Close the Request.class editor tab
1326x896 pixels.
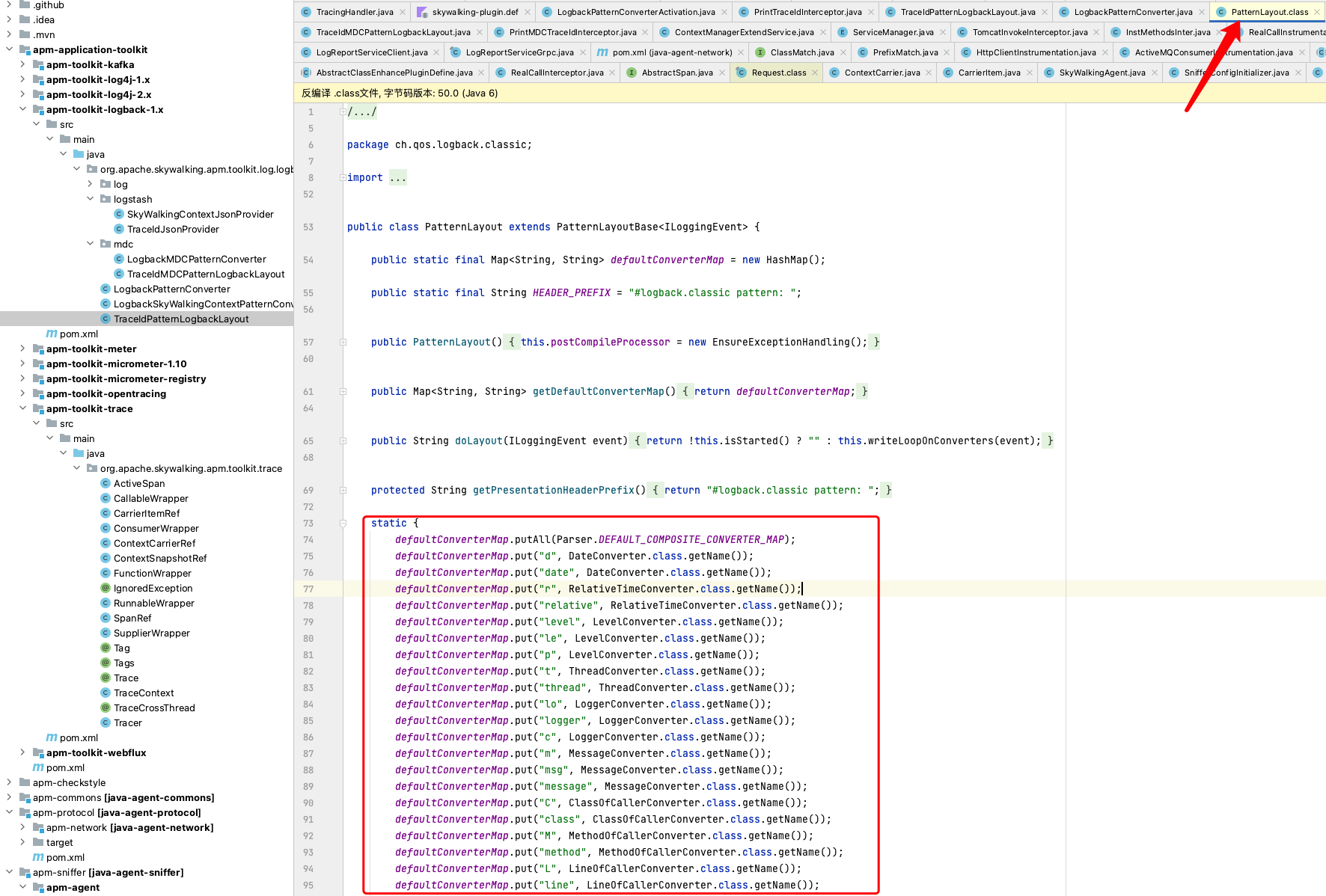815,73
